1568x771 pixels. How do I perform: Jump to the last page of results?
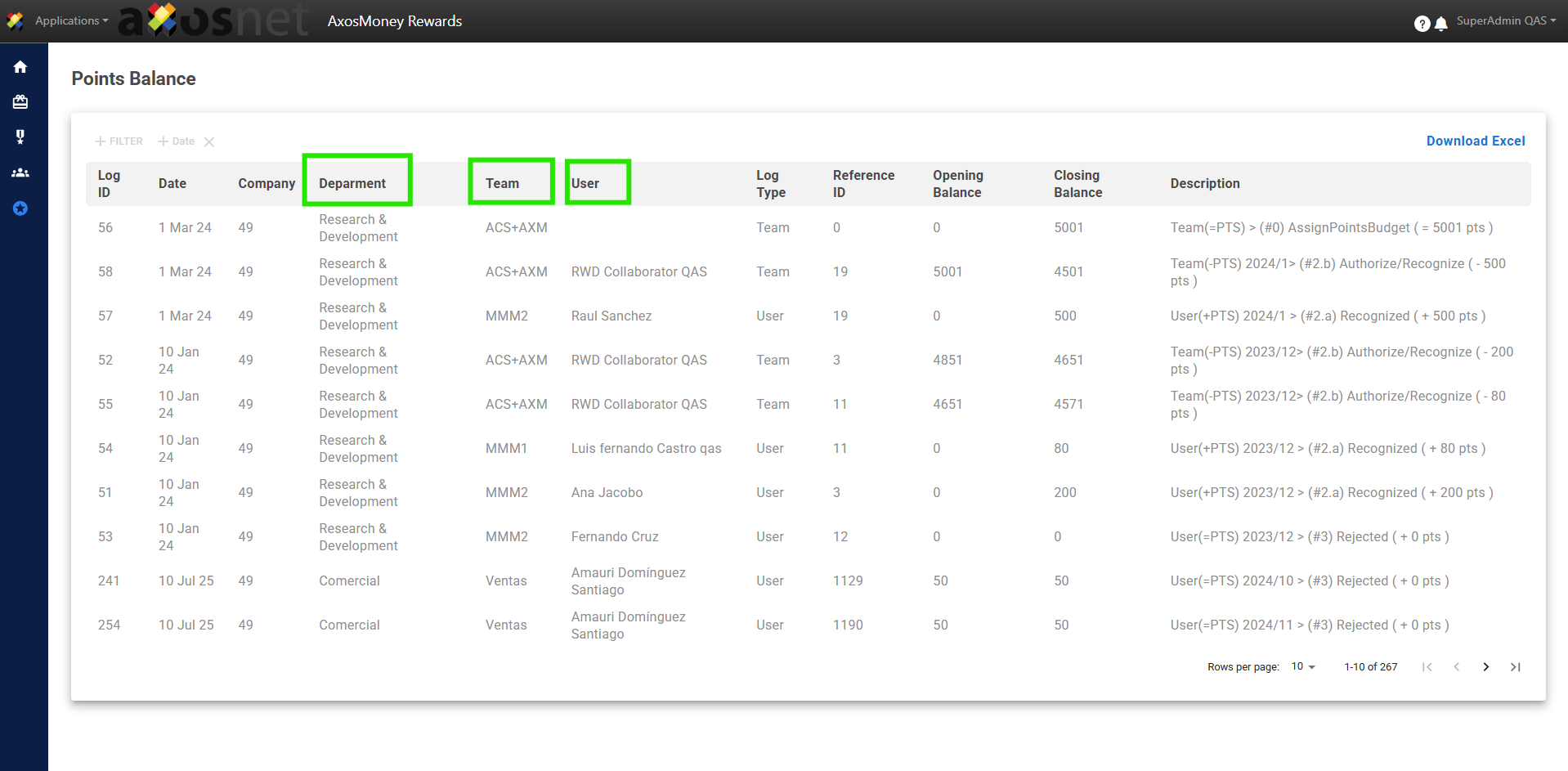click(x=1515, y=667)
